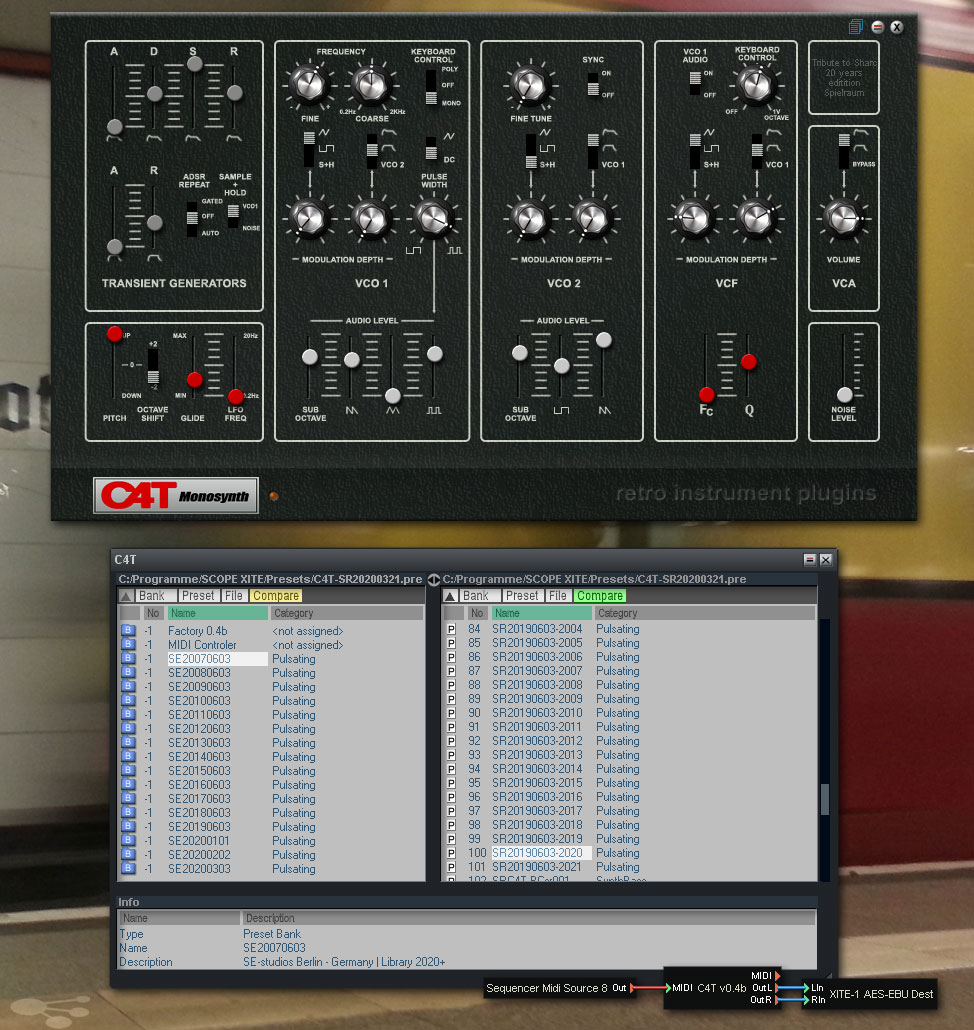Viewport: 974px width, 1030px height.
Task: Click the swap arrows icon between preset panes
Action: (x=433, y=580)
